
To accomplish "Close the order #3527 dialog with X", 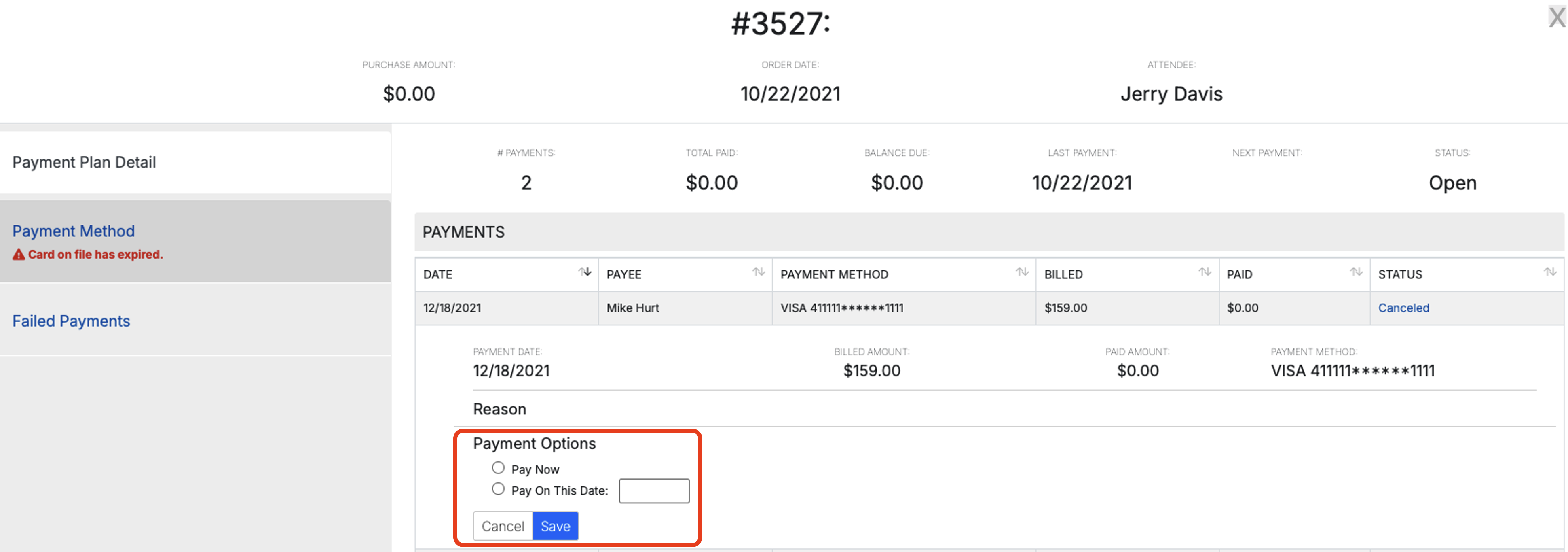I will (1557, 17).
